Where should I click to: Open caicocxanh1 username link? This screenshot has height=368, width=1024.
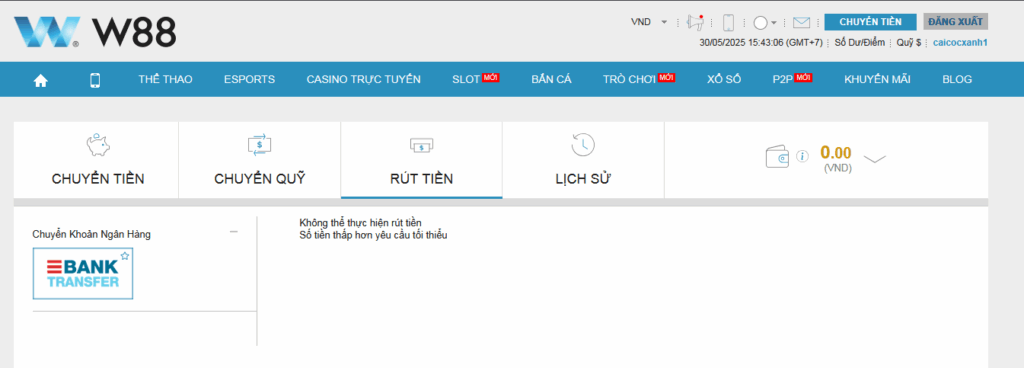click(960, 43)
